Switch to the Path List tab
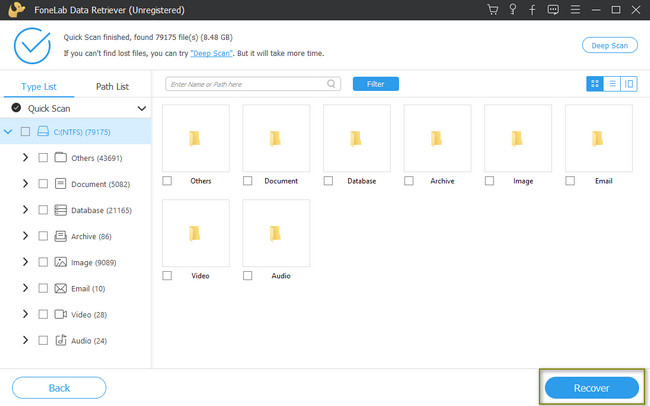This screenshot has width=650, height=406. pyautogui.click(x=112, y=86)
